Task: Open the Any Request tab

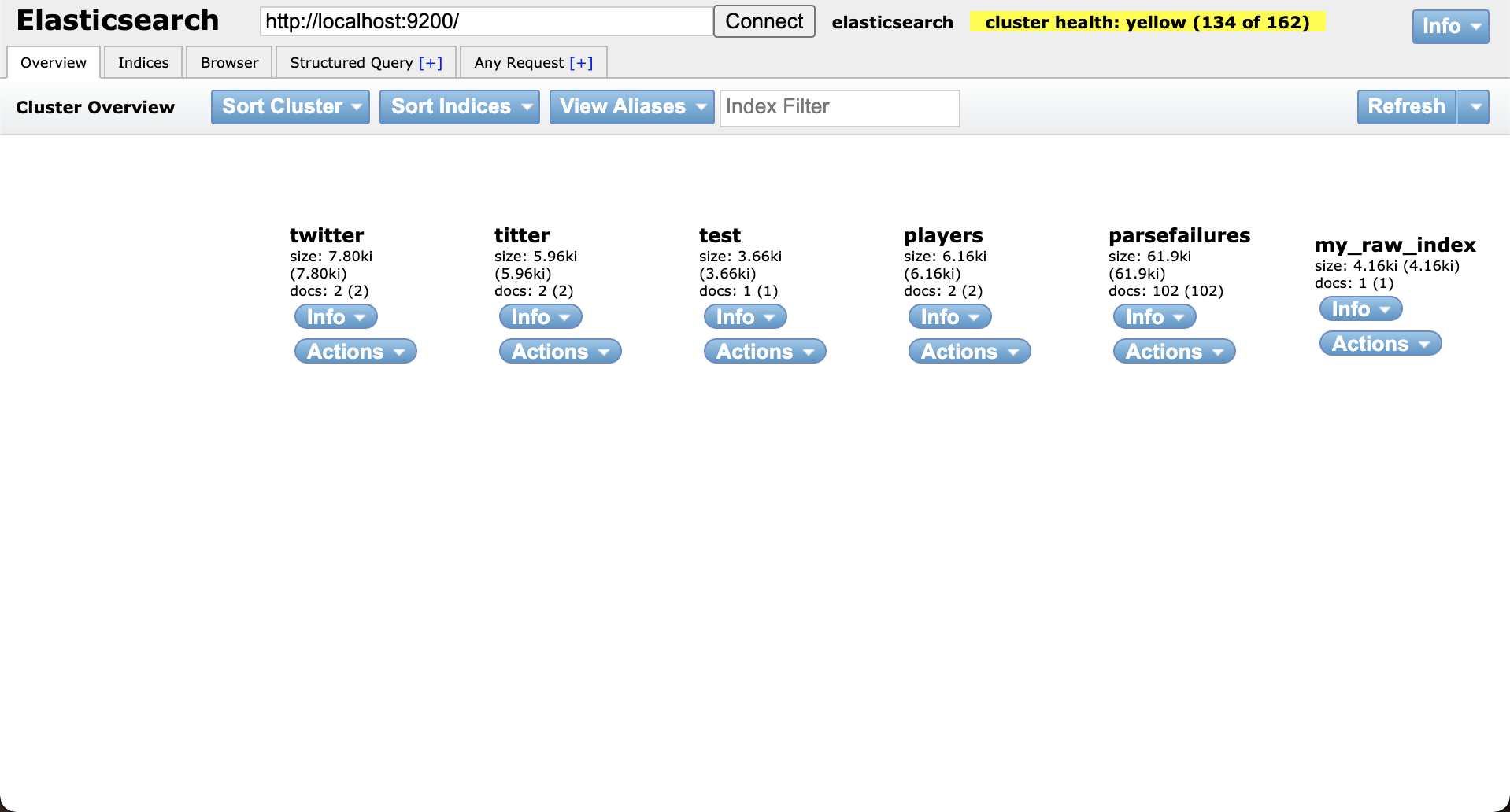Action: coord(532,62)
